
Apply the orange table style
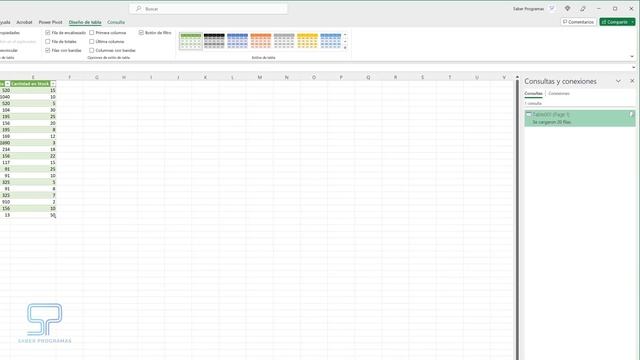pos(261,41)
